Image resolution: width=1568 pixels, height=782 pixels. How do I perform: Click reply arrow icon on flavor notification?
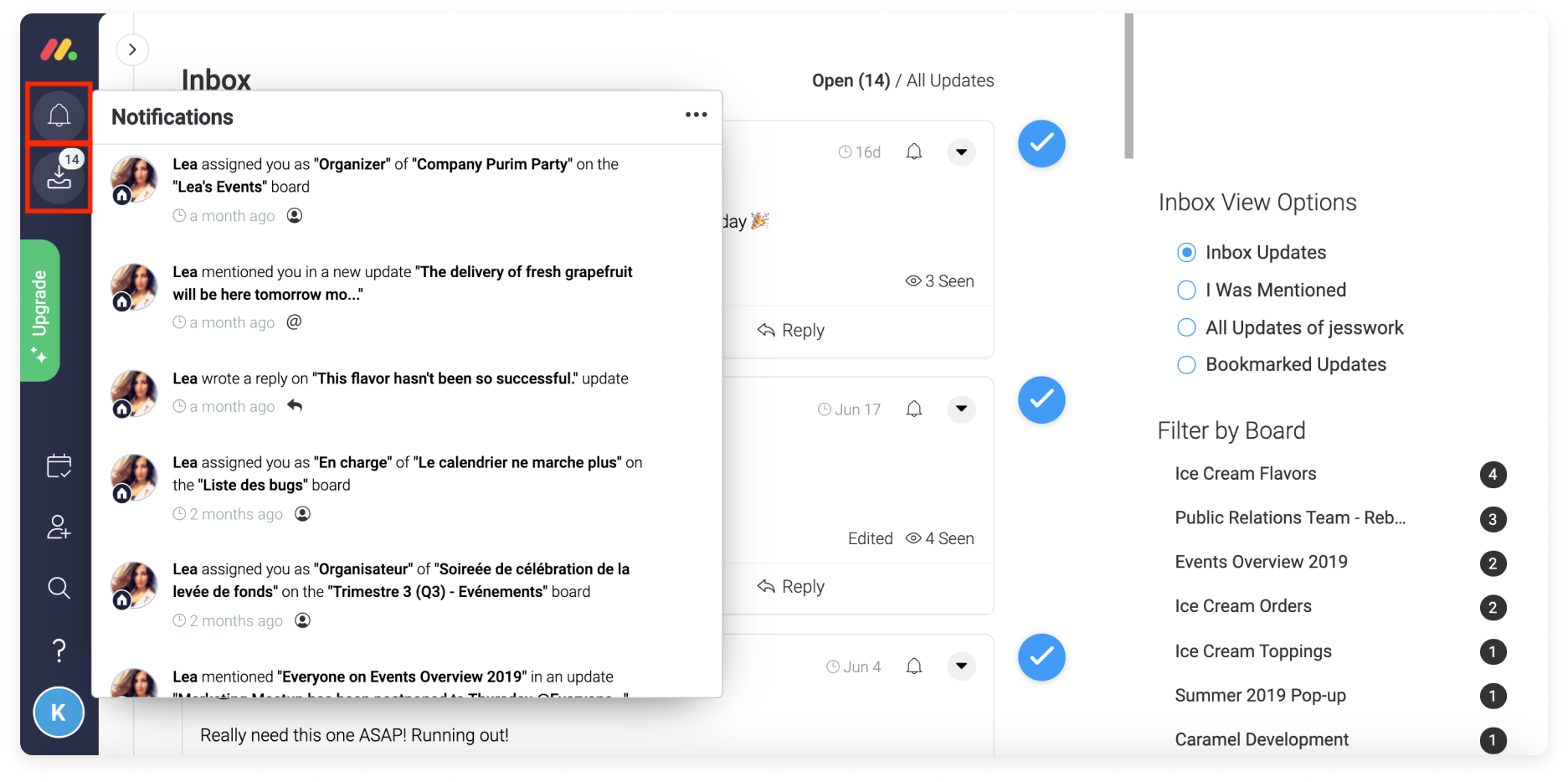pos(295,405)
